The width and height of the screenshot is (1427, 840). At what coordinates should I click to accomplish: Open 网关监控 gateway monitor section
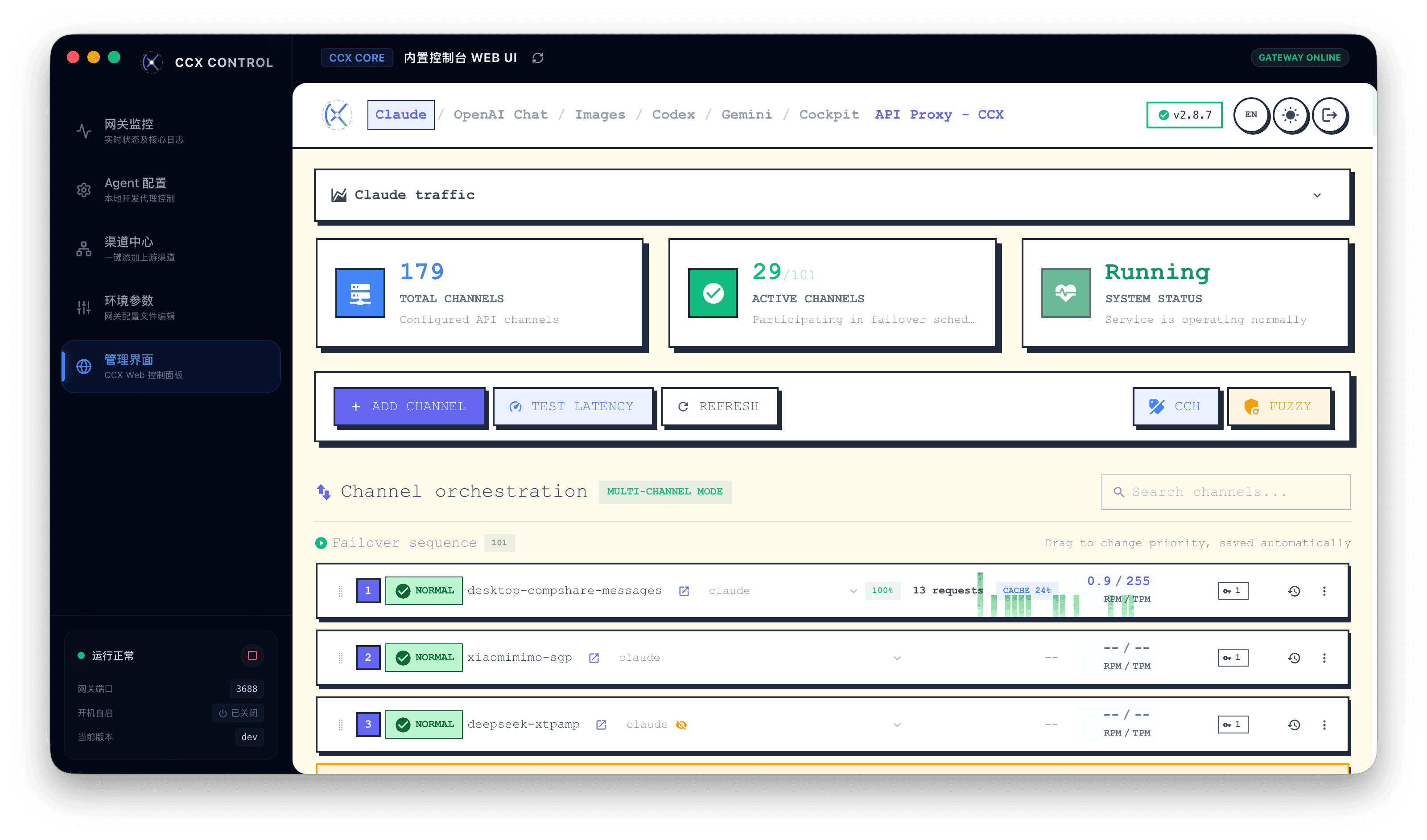pos(170,131)
